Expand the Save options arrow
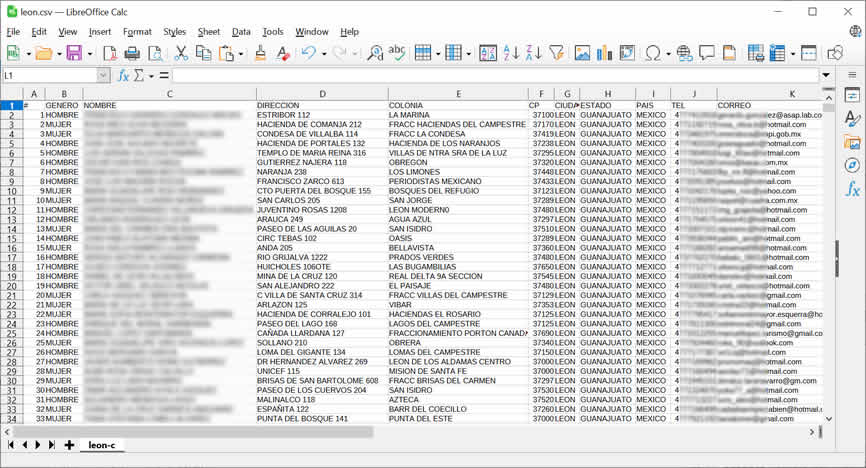 pos(89,54)
